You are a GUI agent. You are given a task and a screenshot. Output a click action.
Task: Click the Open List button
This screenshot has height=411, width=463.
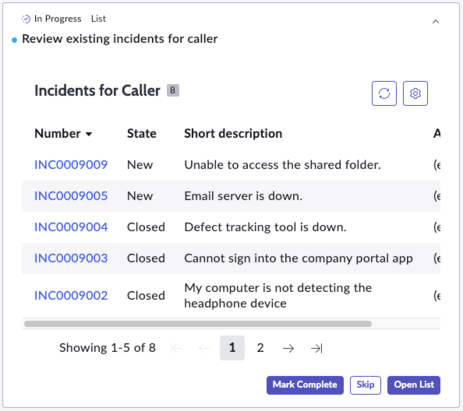click(414, 385)
